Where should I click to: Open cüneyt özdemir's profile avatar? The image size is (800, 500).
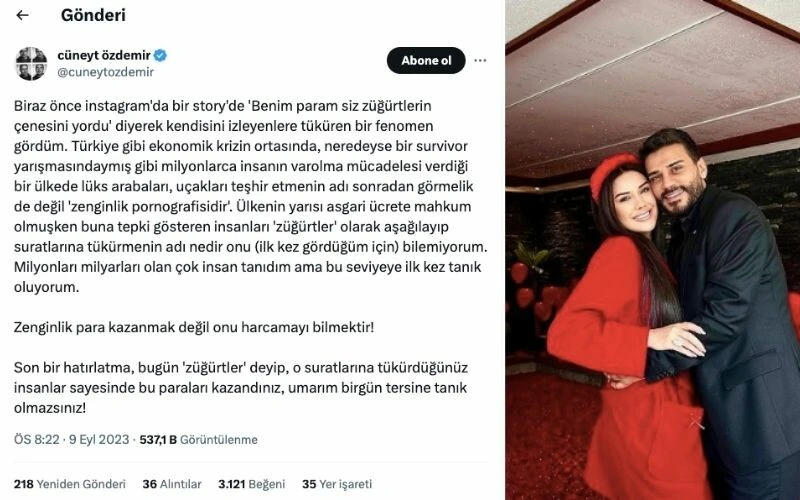(31, 64)
